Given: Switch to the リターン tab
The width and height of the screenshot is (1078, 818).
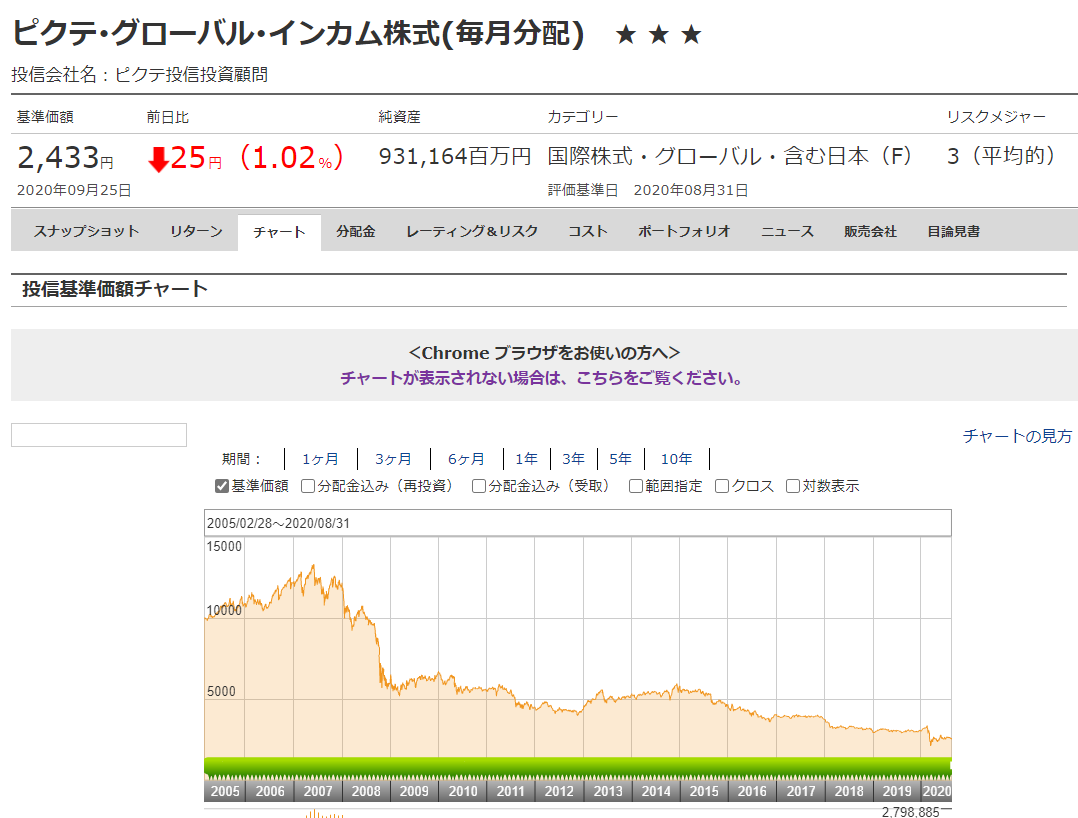Looking at the screenshot, I should point(196,232).
